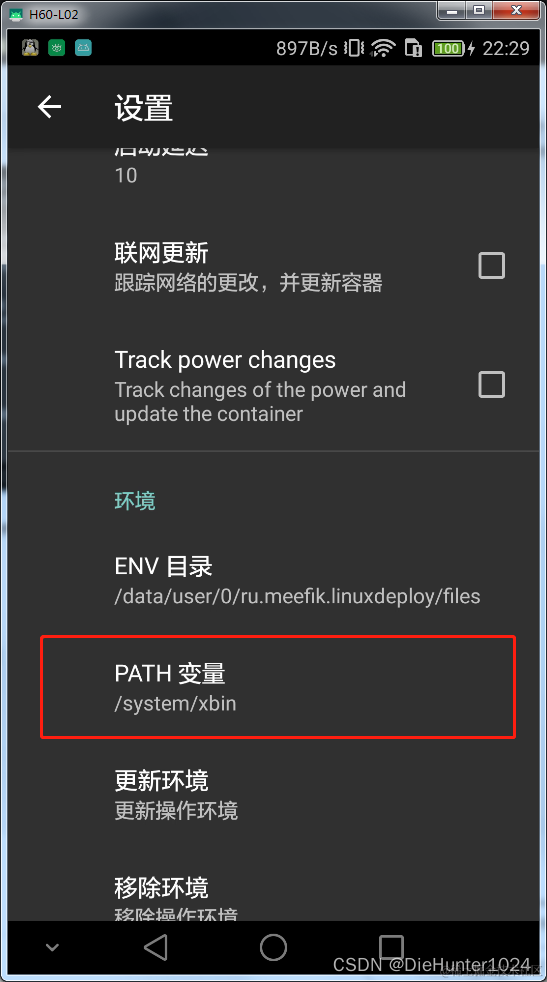
Task: Go back using the arrow beside 设置
Action: [x=49, y=107]
